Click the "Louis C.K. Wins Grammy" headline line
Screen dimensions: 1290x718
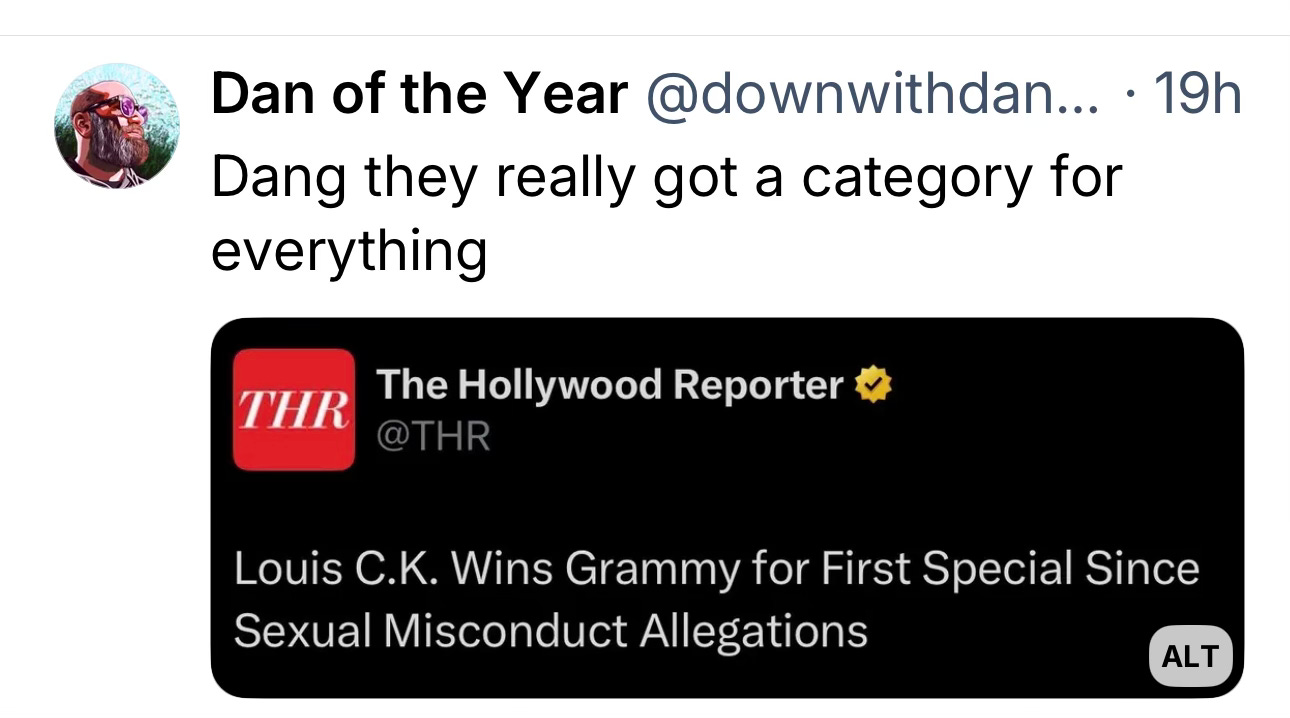[x=716, y=570]
